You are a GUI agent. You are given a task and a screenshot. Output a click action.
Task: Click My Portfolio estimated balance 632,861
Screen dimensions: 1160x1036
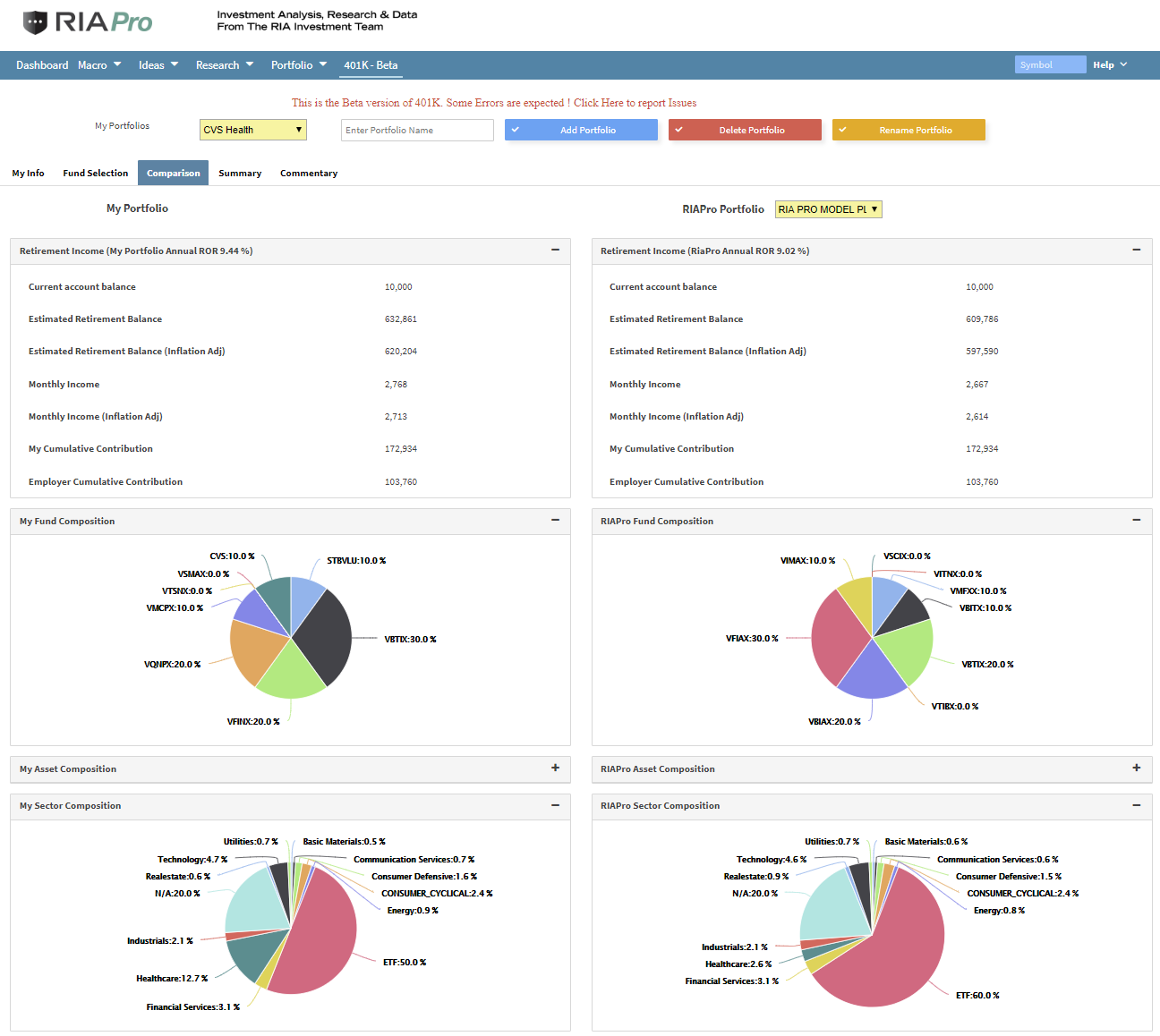401,319
